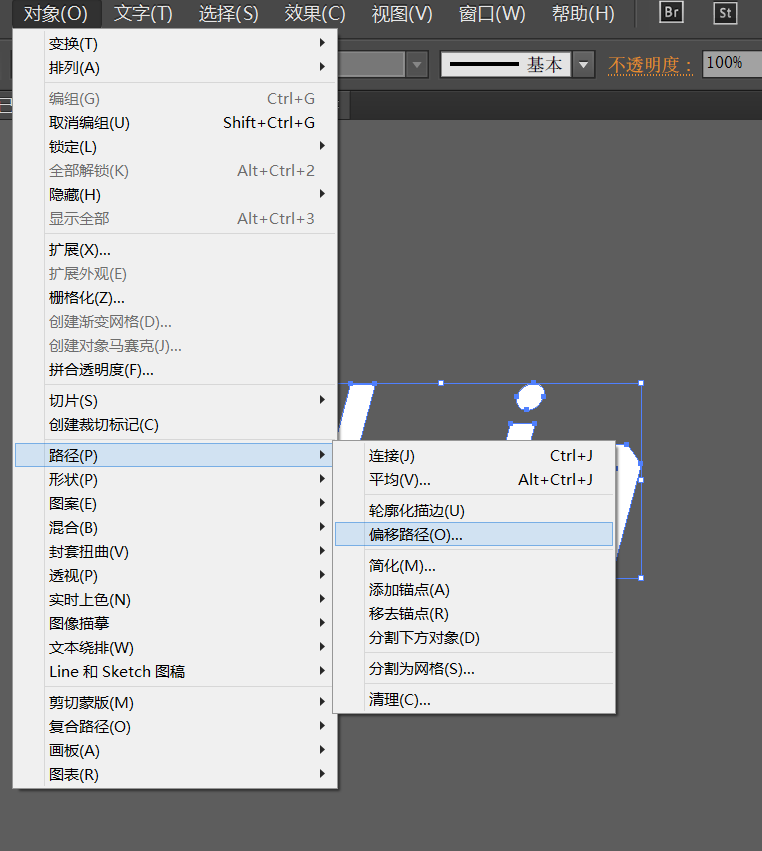Choose 栅格化(Z)... menu item

point(176,297)
